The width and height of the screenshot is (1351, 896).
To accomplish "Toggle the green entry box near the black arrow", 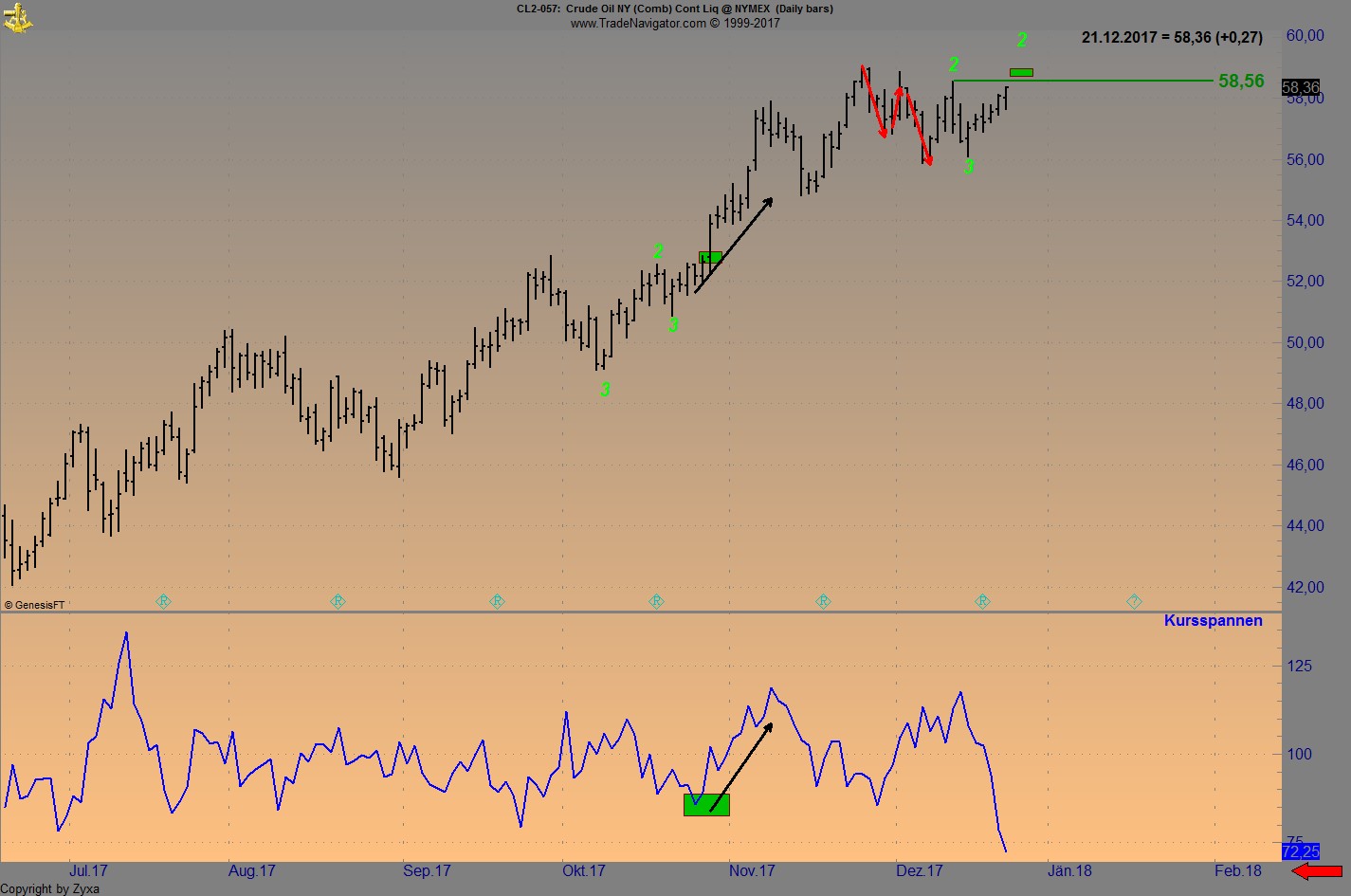I will coord(711,257).
